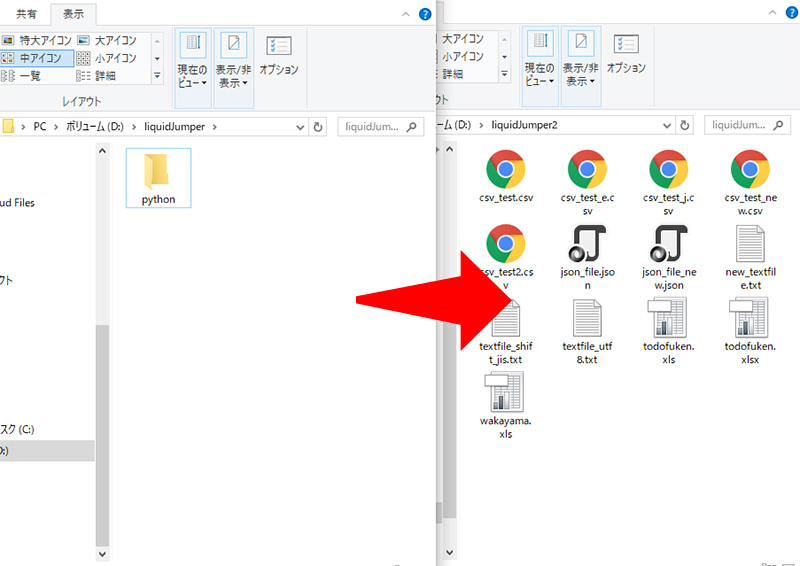Select csv_test.csv file icon

click(x=506, y=169)
